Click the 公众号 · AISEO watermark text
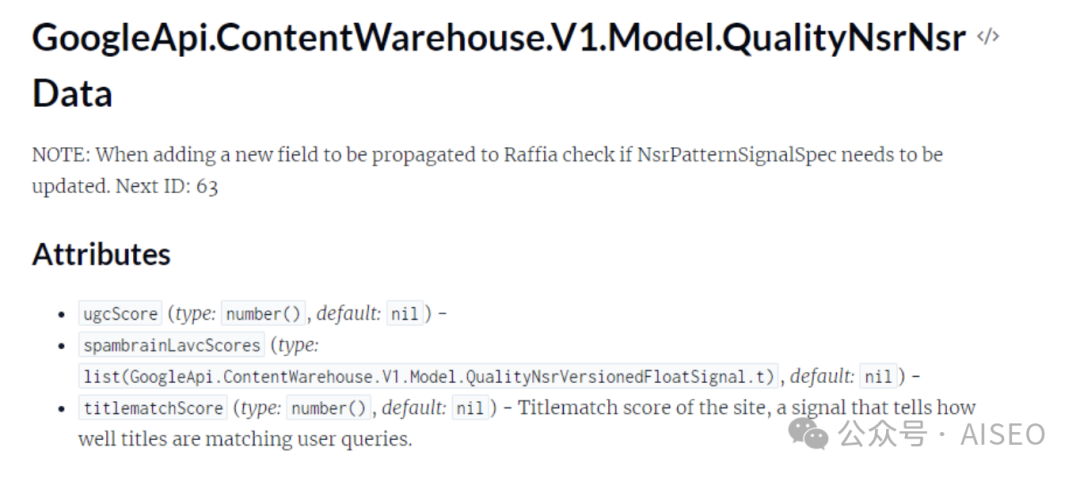The image size is (1080, 478). point(942,434)
